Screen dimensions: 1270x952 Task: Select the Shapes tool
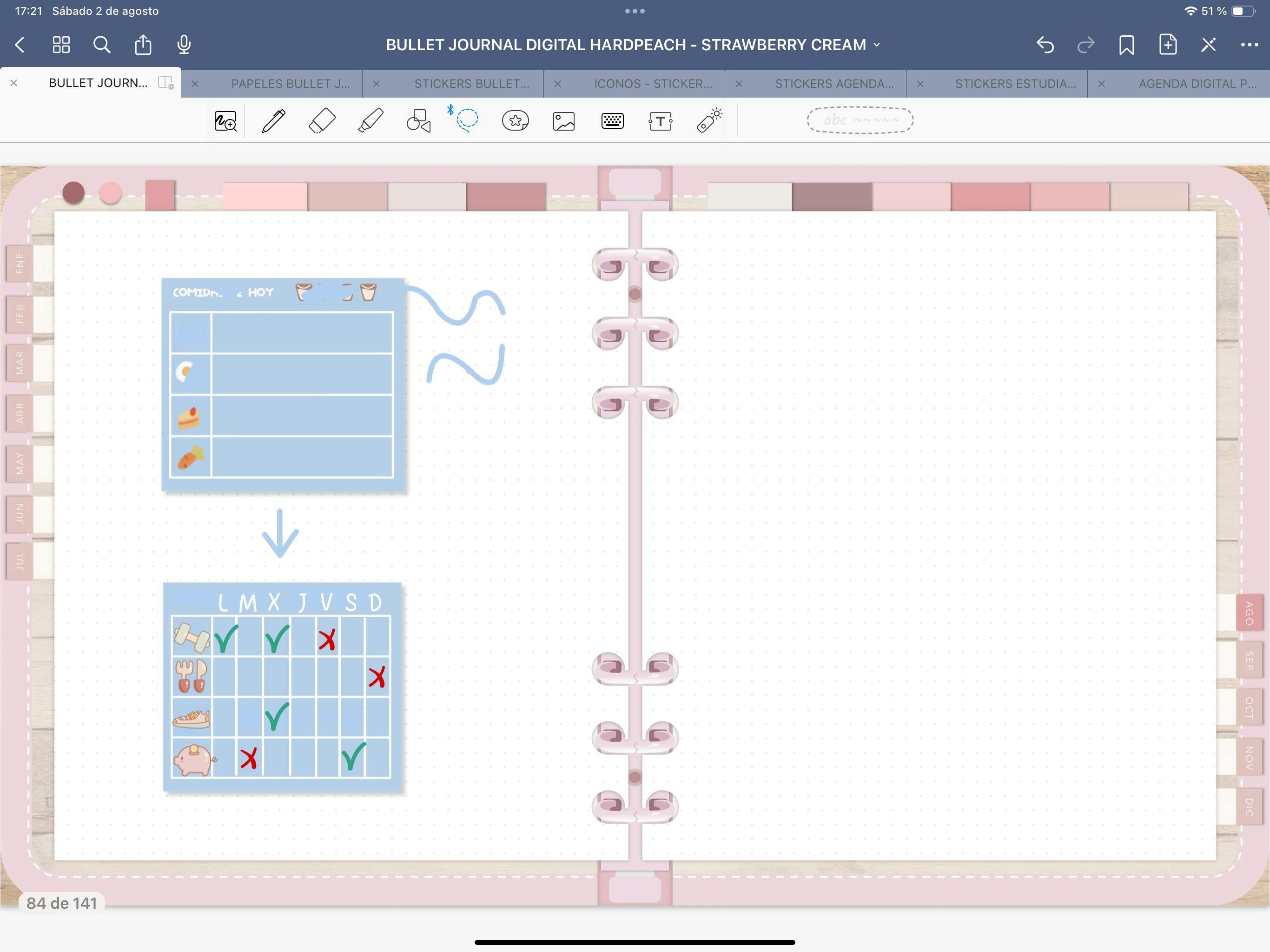pos(418,121)
